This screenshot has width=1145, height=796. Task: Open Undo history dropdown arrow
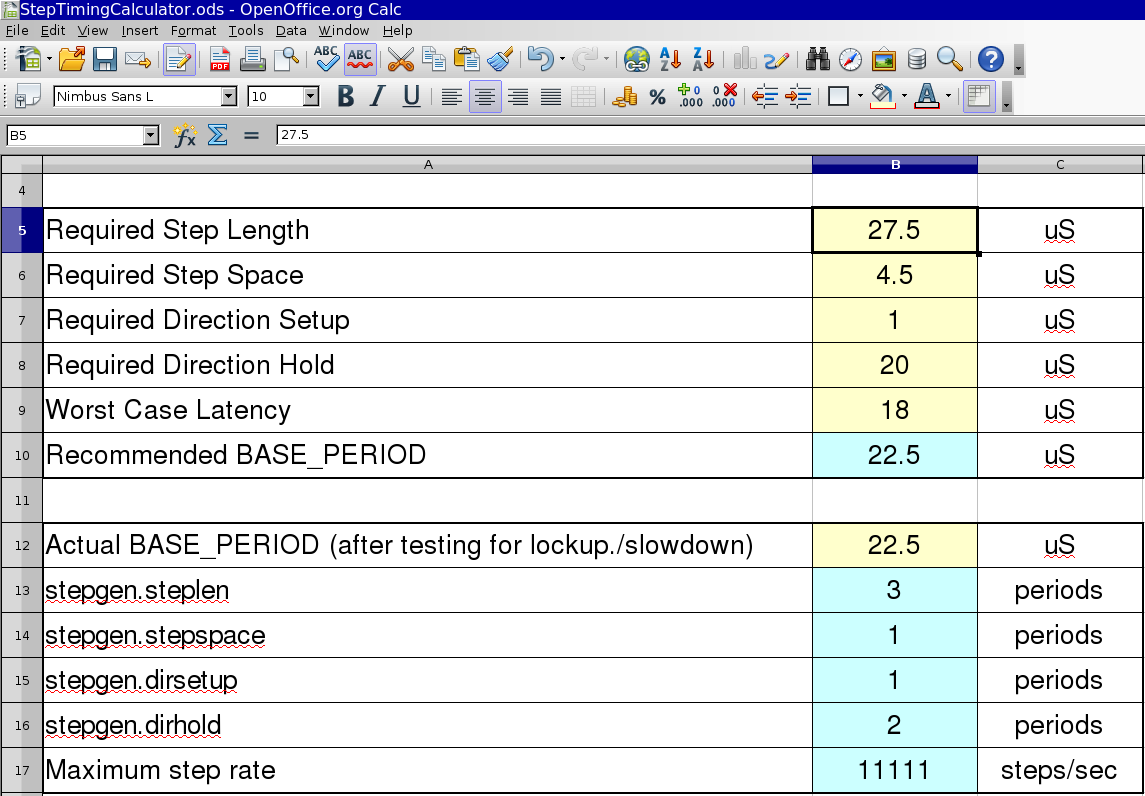click(x=562, y=59)
